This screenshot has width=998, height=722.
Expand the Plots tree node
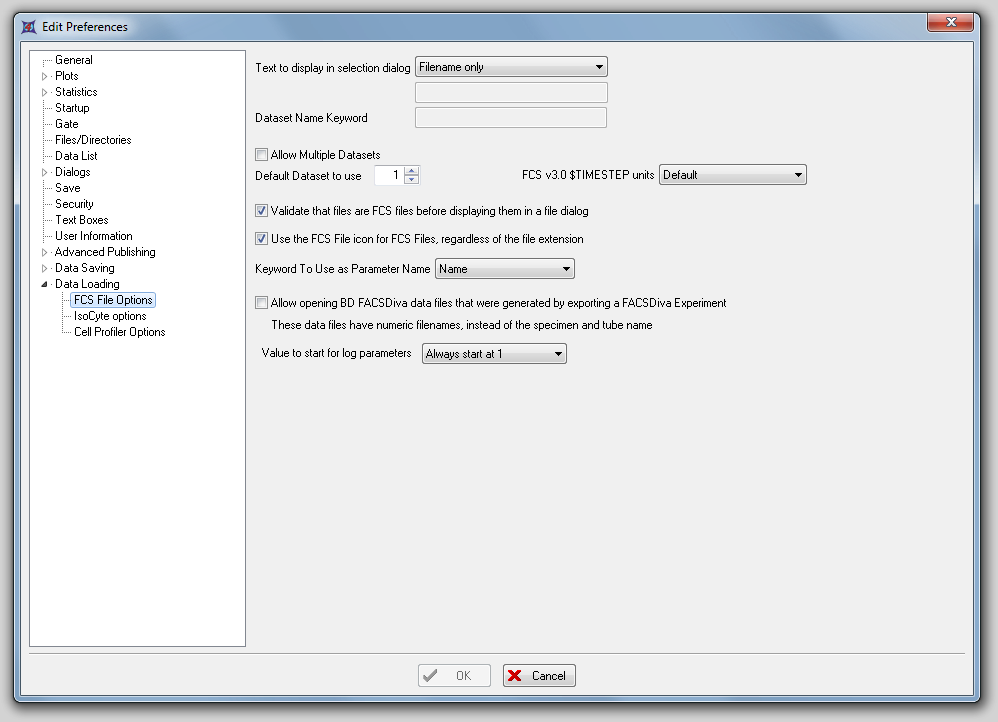click(44, 76)
